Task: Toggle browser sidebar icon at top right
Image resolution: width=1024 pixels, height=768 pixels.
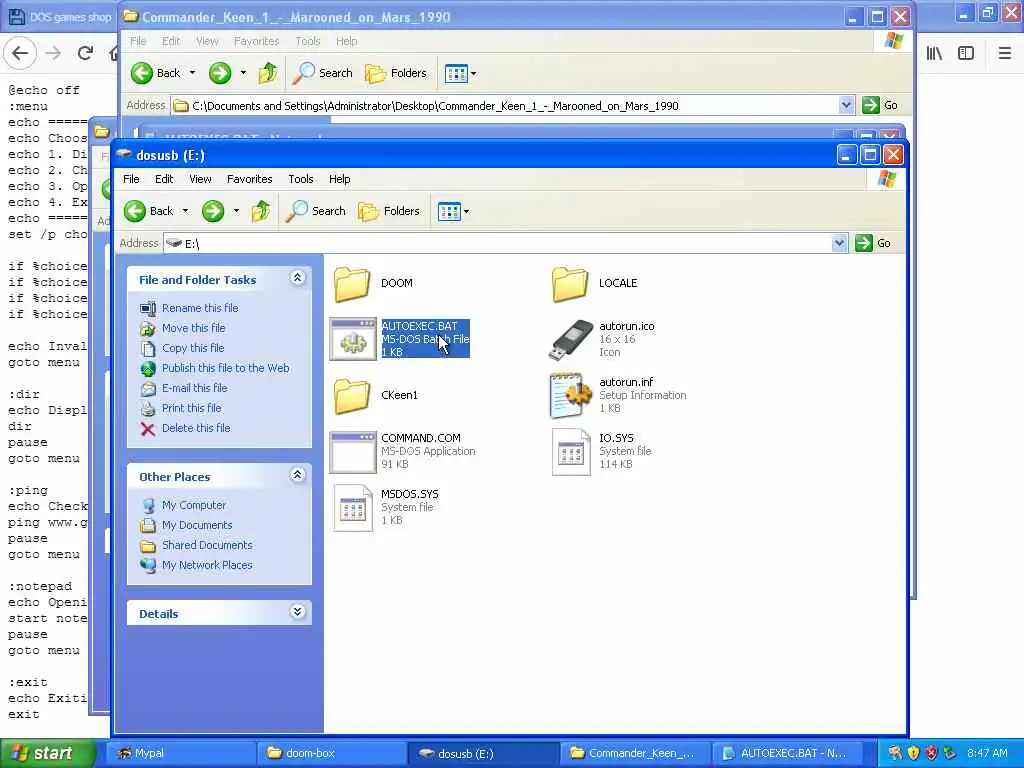Action: [x=966, y=53]
